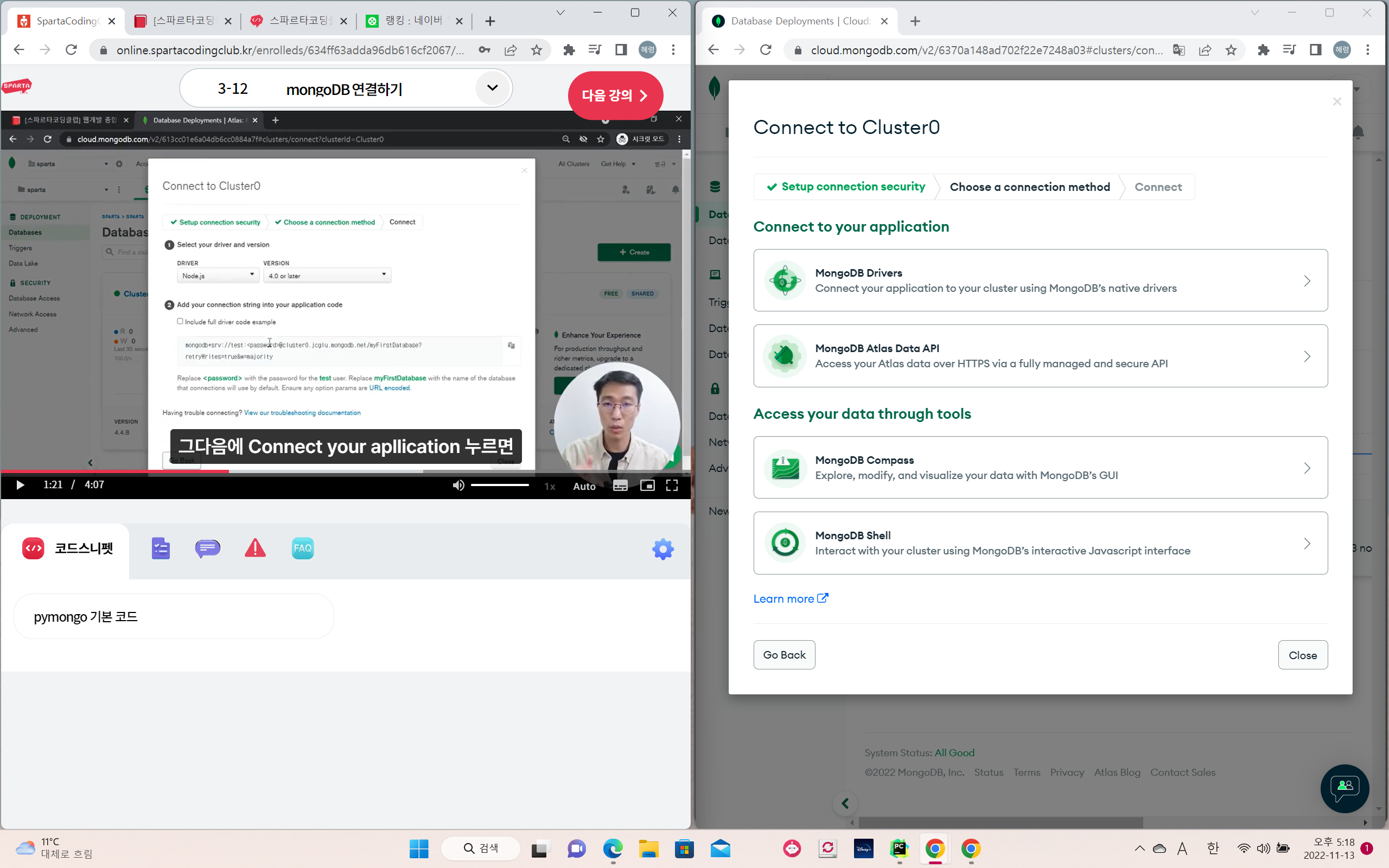Toggle picture-in-picture mode for video
This screenshot has width=1389, height=868.
point(647,486)
